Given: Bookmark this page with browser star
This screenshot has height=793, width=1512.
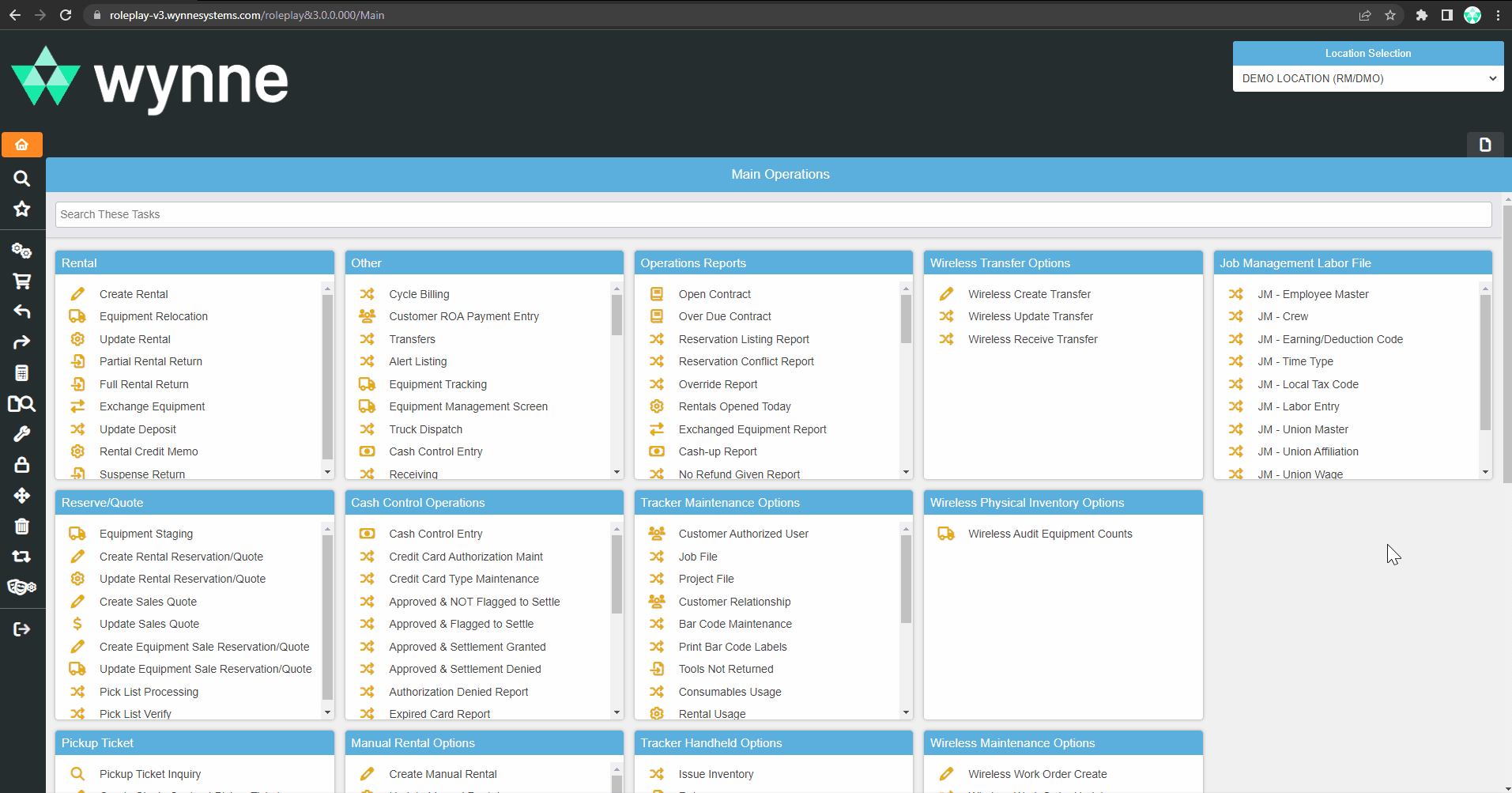Looking at the screenshot, I should pyautogui.click(x=1390, y=15).
